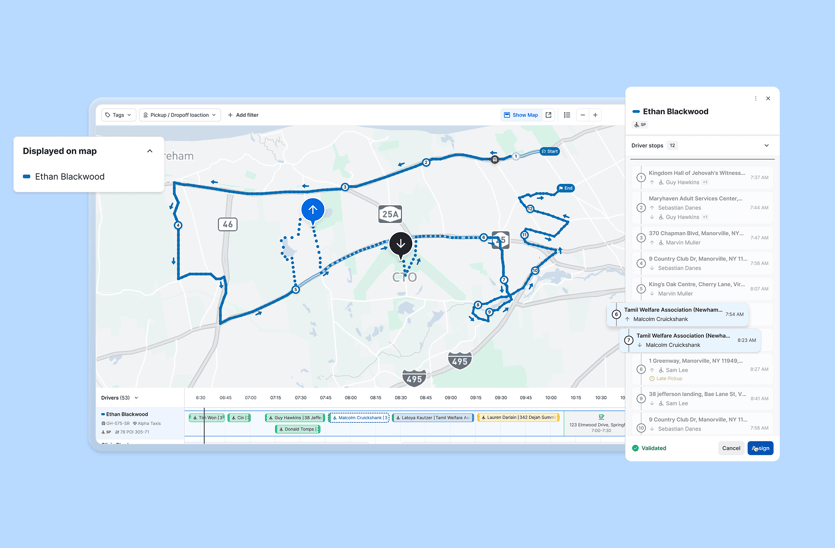Select the Malcolm Cruickshank timeline block
835x548 pixels.
[x=359, y=418]
